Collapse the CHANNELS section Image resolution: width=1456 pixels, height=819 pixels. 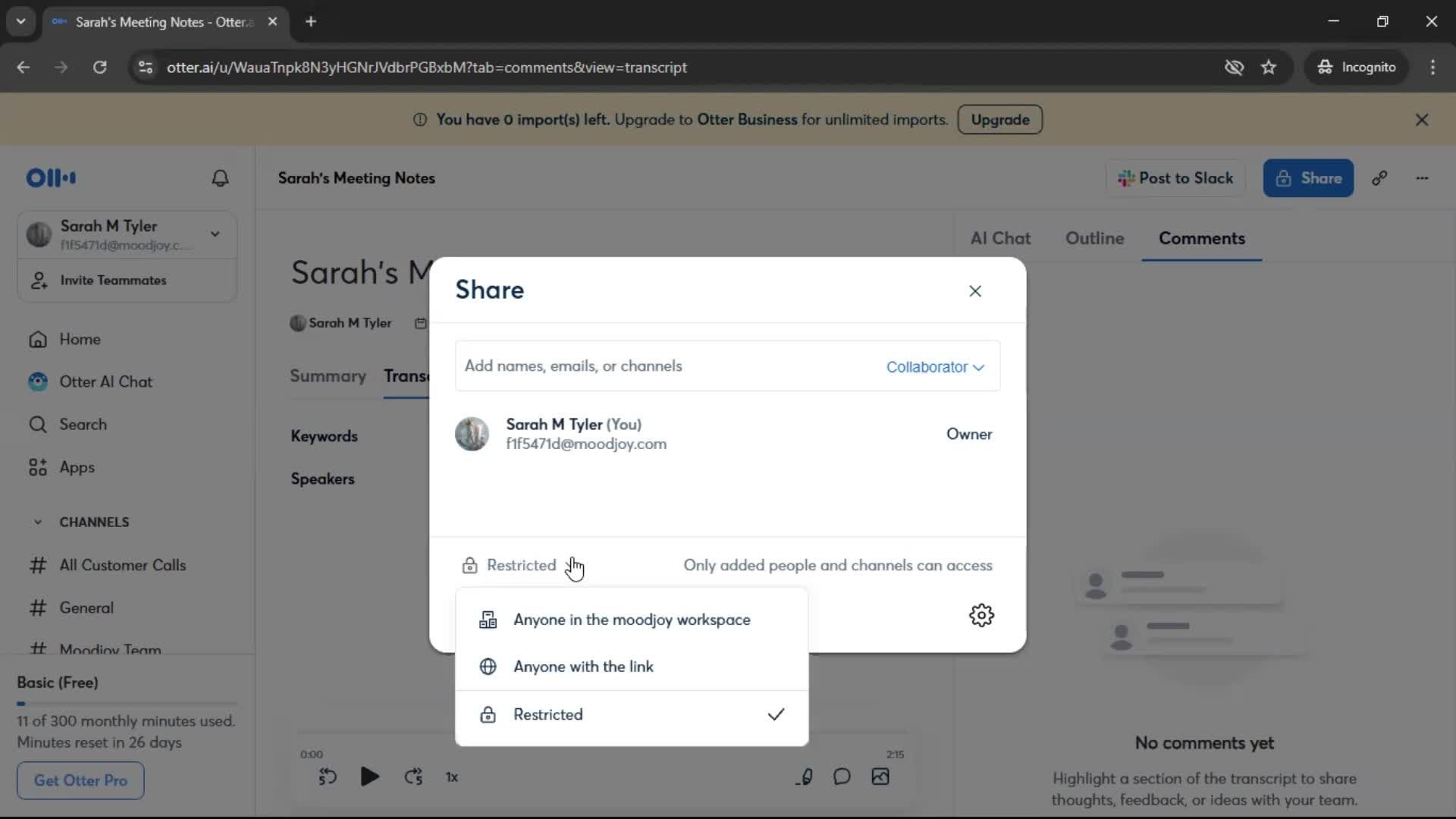tap(38, 522)
